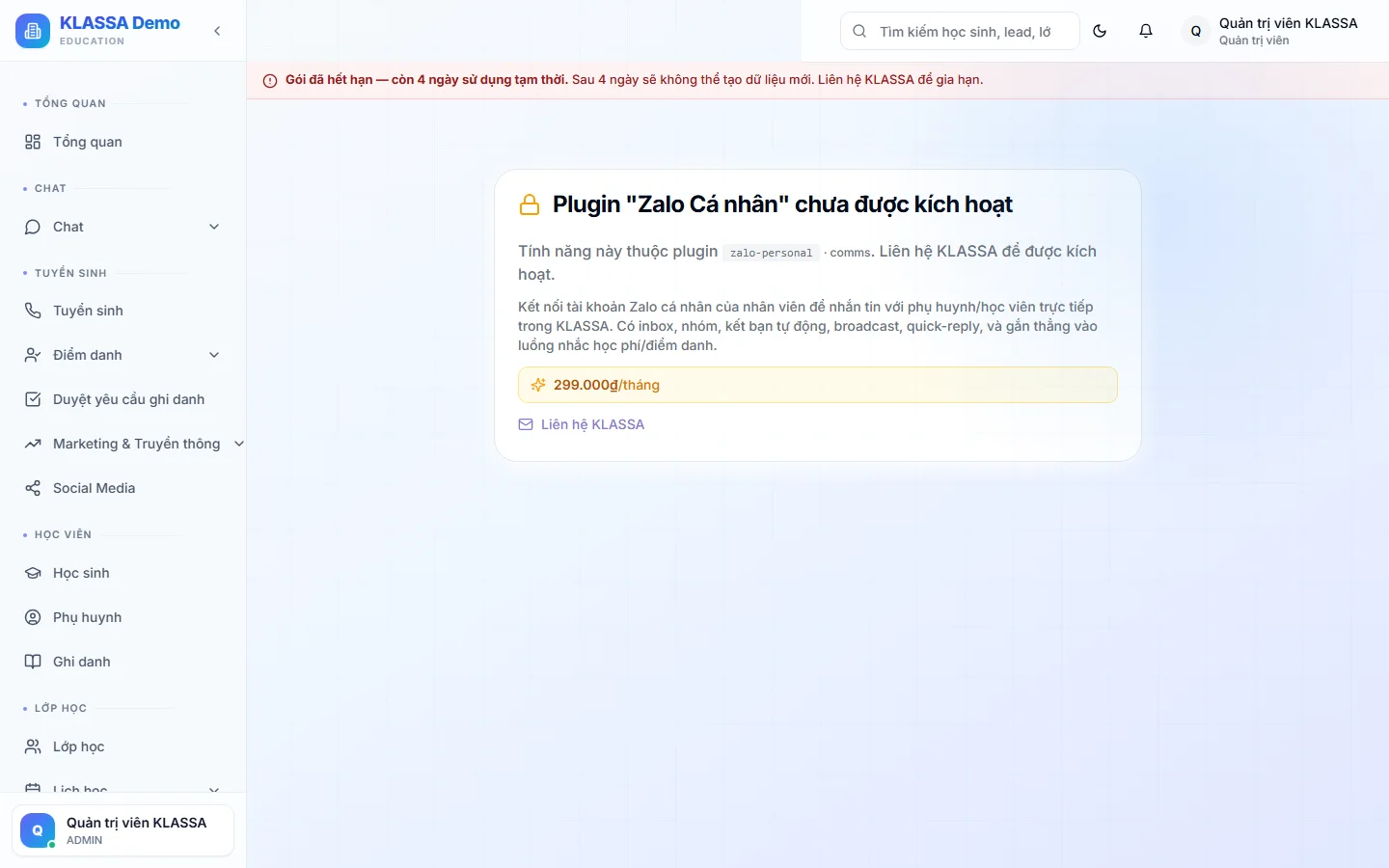Open notifications bell
1389x868 pixels.
pos(1146,31)
